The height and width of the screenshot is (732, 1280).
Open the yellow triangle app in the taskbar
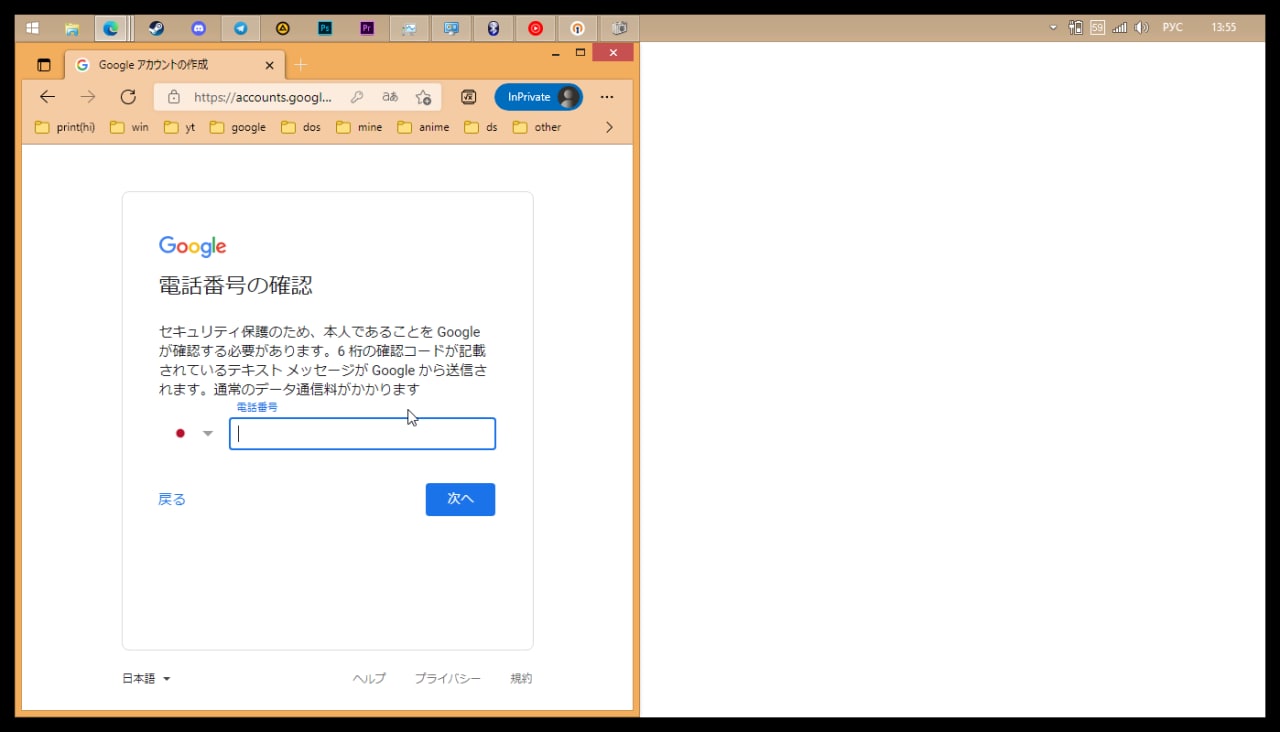[283, 28]
